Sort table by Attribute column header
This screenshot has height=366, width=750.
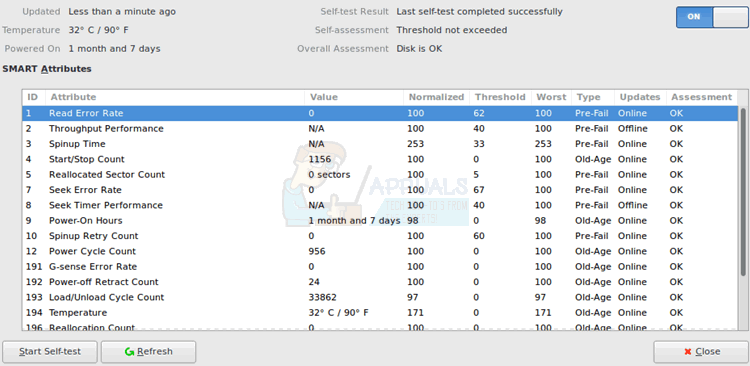(175, 97)
